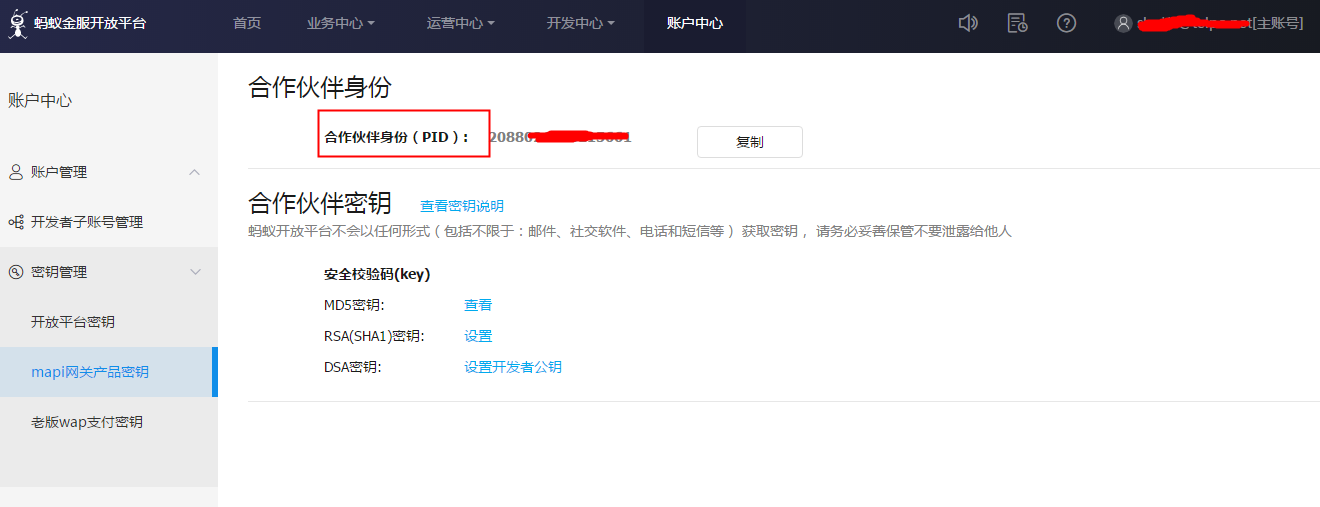The image size is (1320, 507).
Task: Click the 账户中心 sidebar heading
Action: pos(40,100)
